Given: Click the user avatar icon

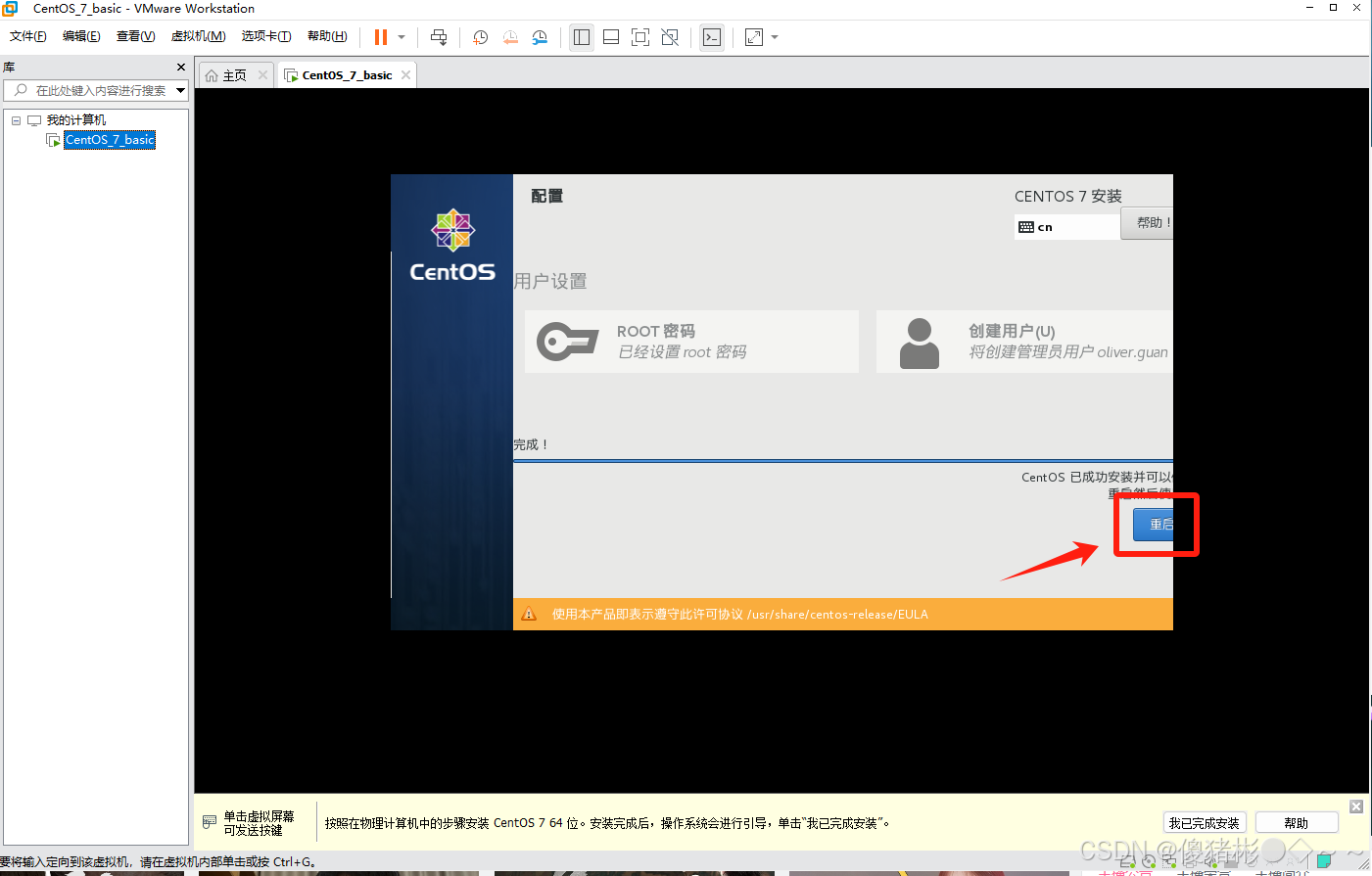Looking at the screenshot, I should (x=920, y=343).
